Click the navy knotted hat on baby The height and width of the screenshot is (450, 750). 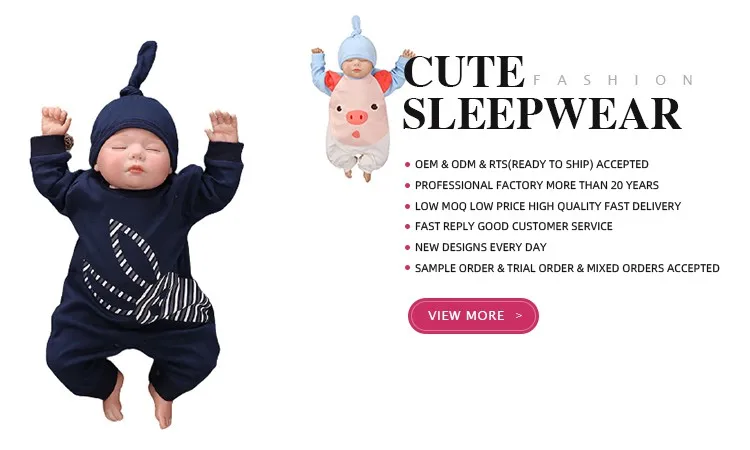tap(134, 117)
